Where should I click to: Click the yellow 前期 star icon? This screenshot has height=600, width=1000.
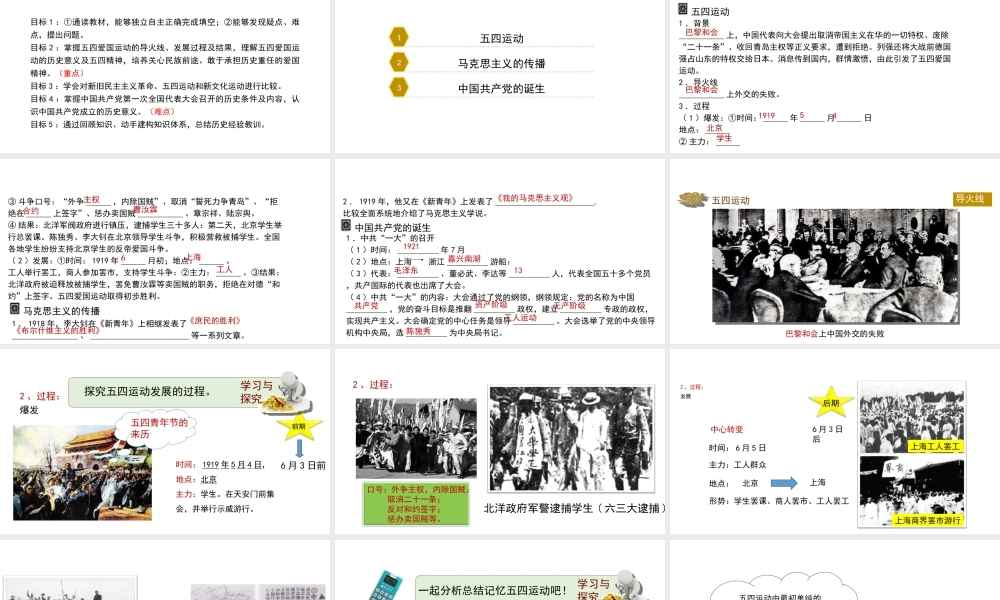(x=299, y=425)
